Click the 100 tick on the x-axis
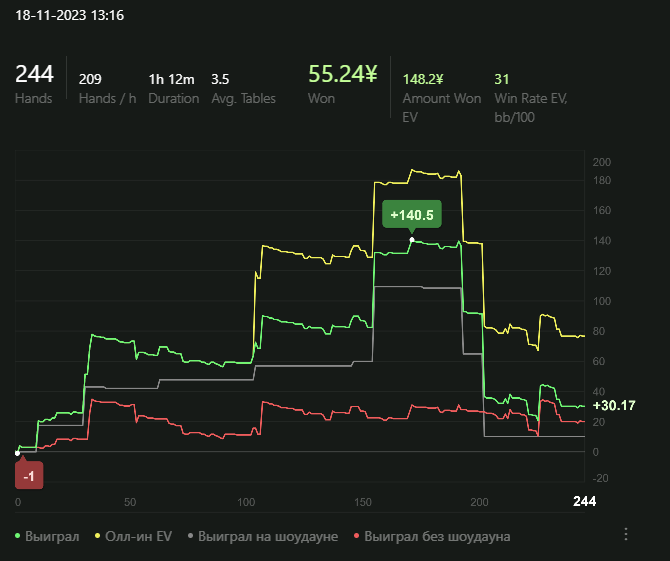Image resolution: width=670 pixels, height=561 pixels. 246,502
